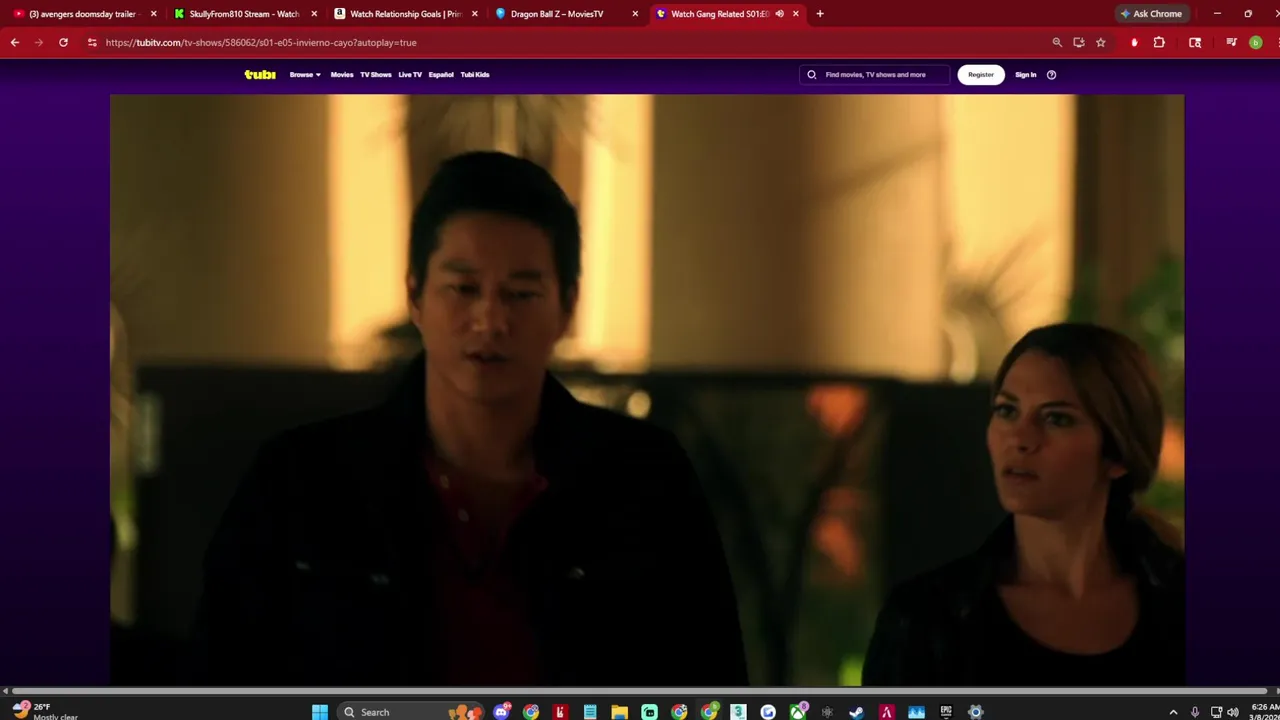Click the page search side panel icon
This screenshot has width=1280, height=720.
(x=1195, y=42)
